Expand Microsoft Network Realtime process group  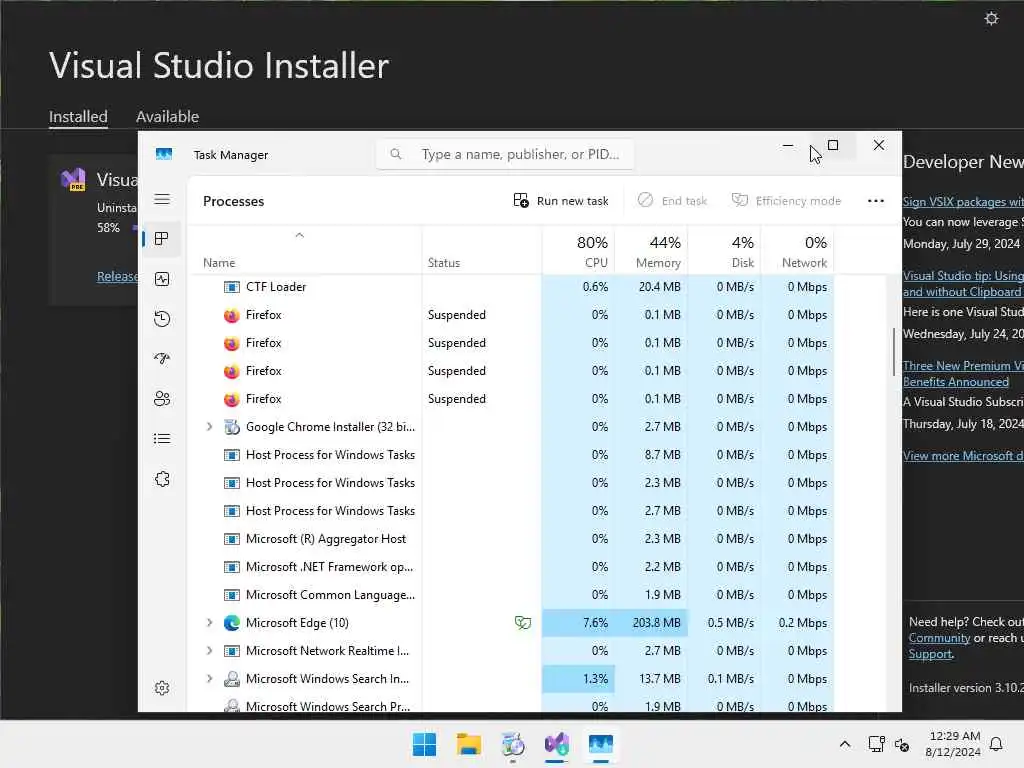[209, 650]
